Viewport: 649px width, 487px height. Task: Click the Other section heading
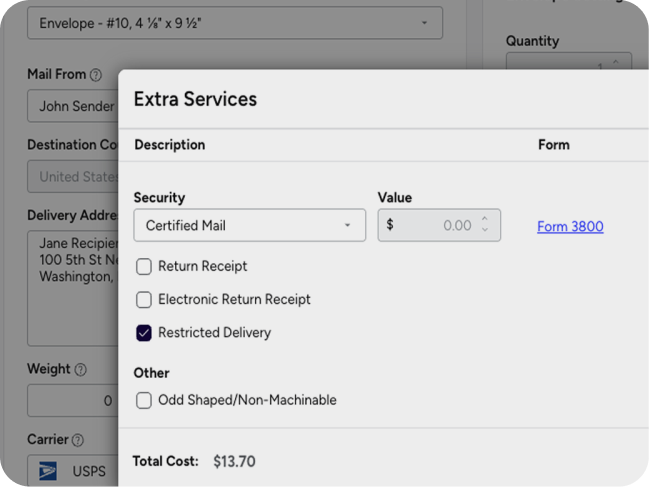tap(151, 373)
